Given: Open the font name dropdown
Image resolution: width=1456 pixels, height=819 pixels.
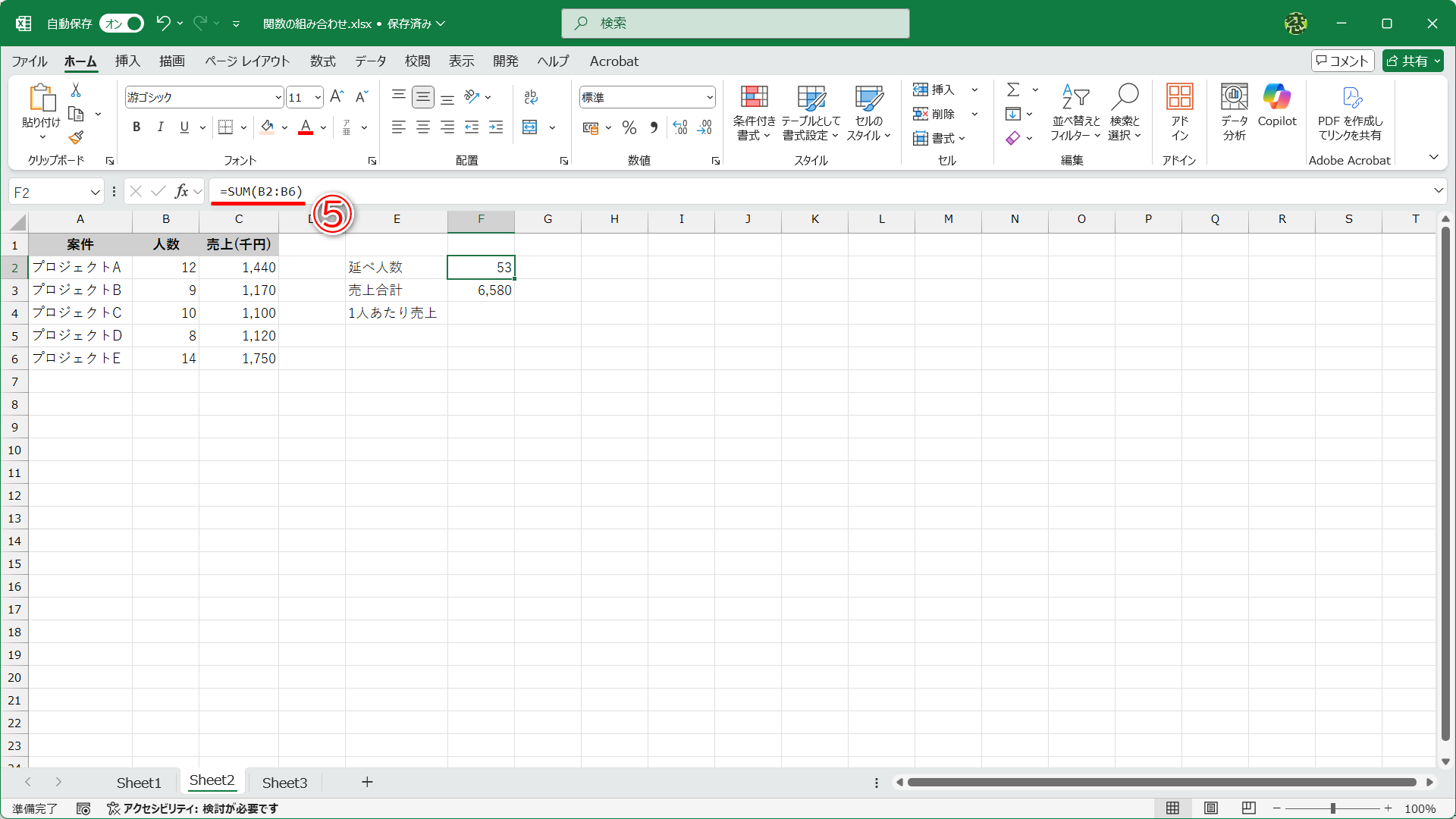Looking at the screenshot, I should [278, 97].
